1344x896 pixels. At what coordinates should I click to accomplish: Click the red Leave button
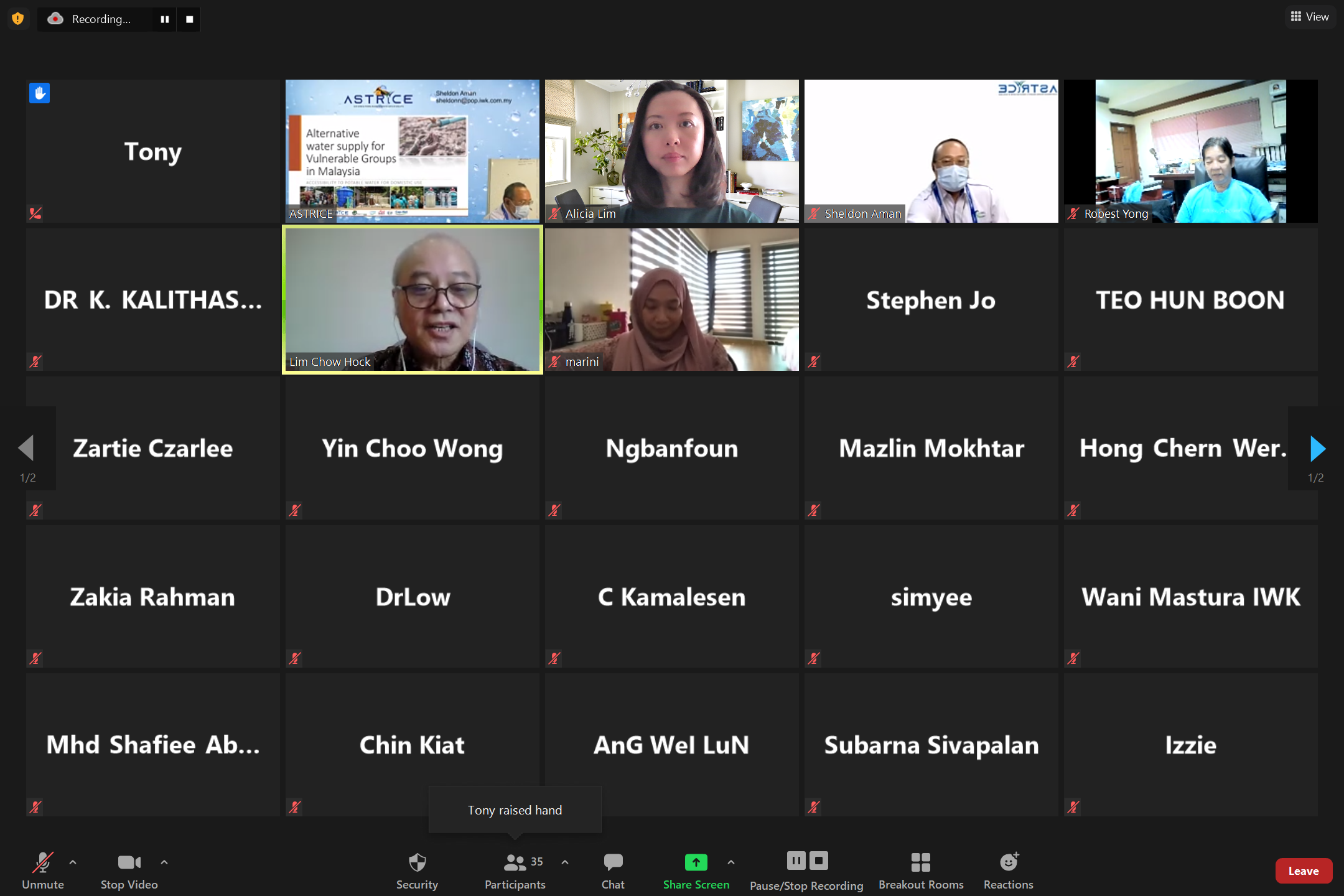coord(1303,870)
